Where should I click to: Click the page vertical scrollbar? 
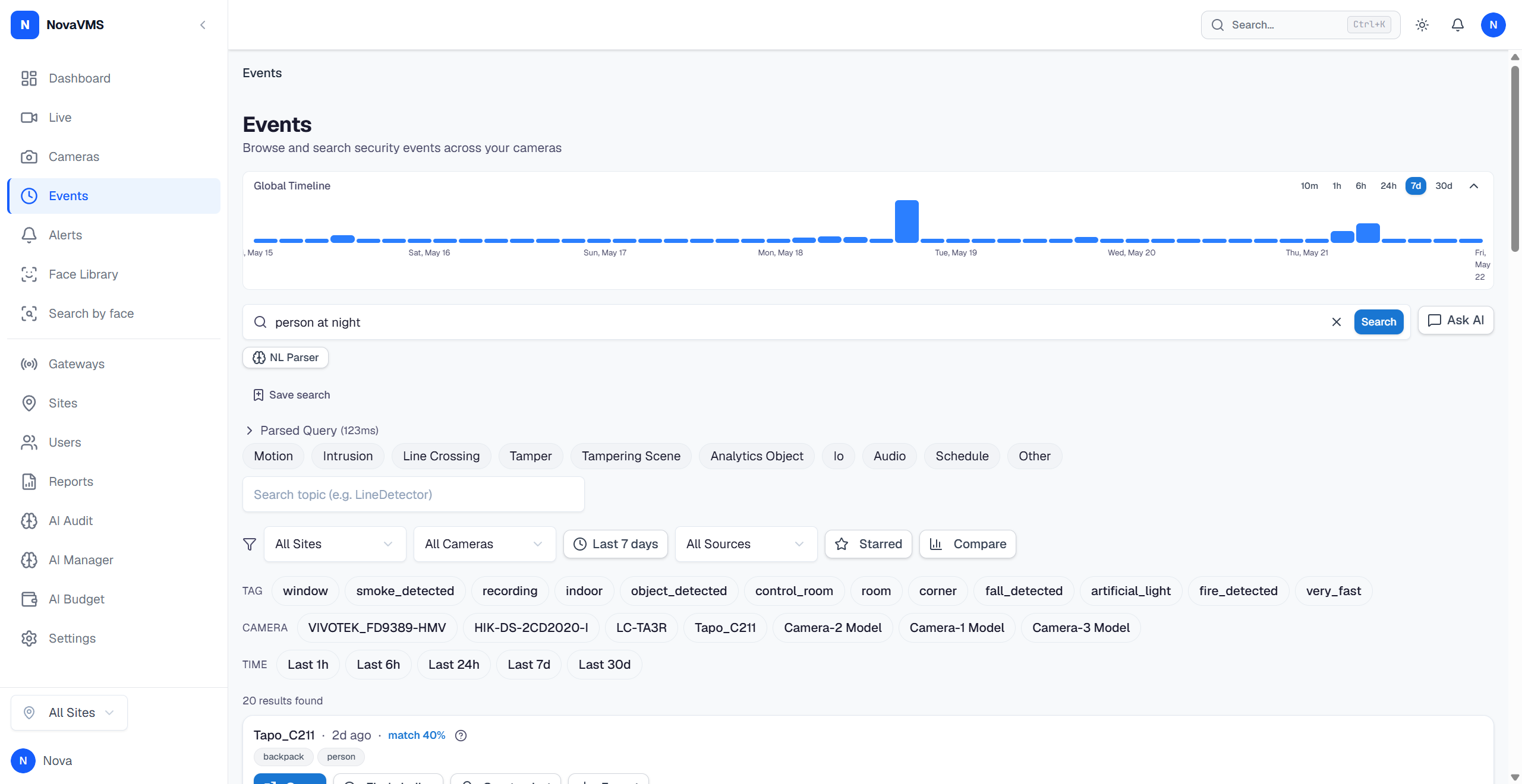click(1515, 159)
